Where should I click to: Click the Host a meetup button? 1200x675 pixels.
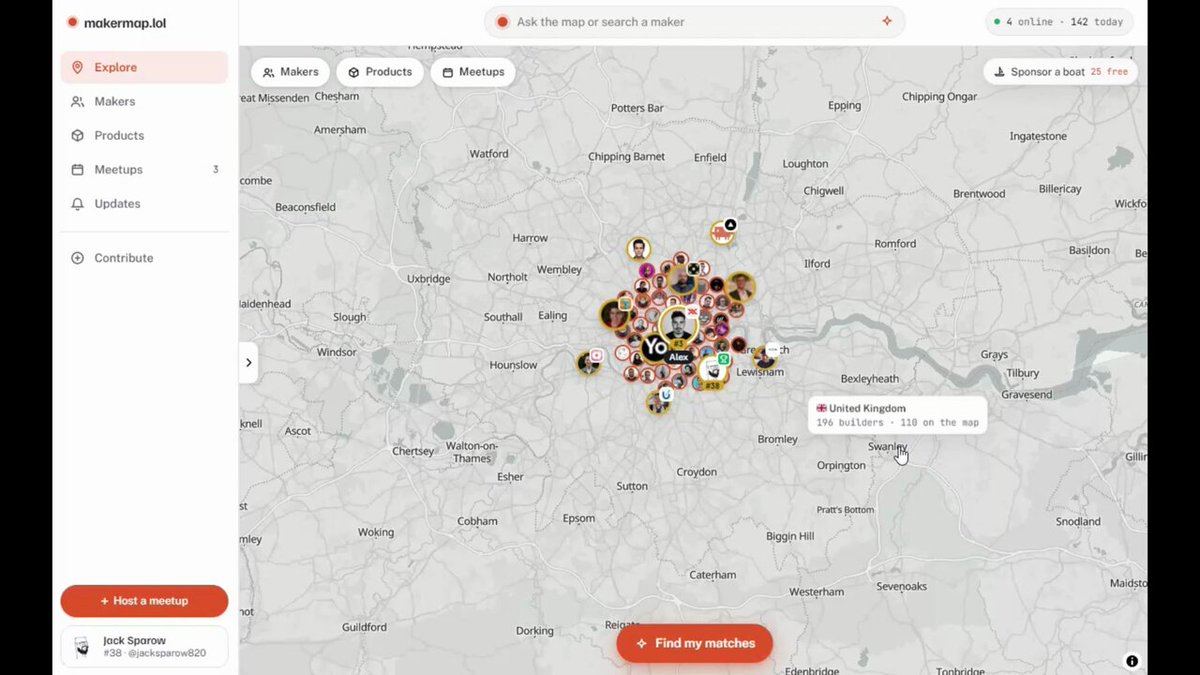(144, 601)
